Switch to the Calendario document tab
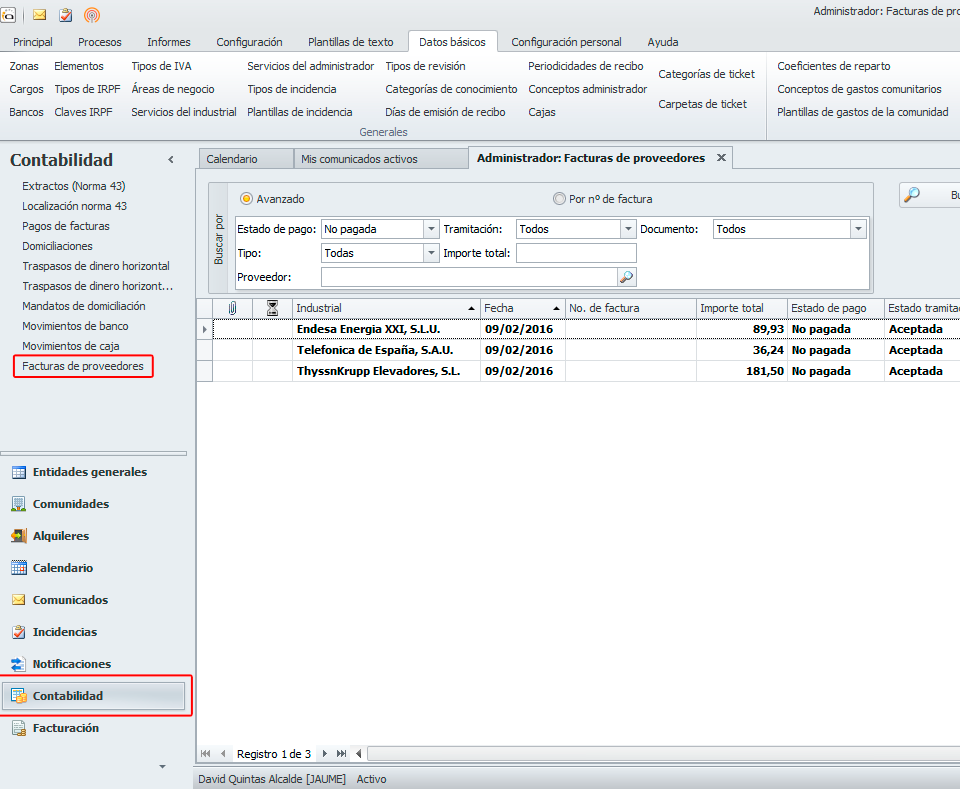This screenshot has width=960, height=789. point(232,159)
